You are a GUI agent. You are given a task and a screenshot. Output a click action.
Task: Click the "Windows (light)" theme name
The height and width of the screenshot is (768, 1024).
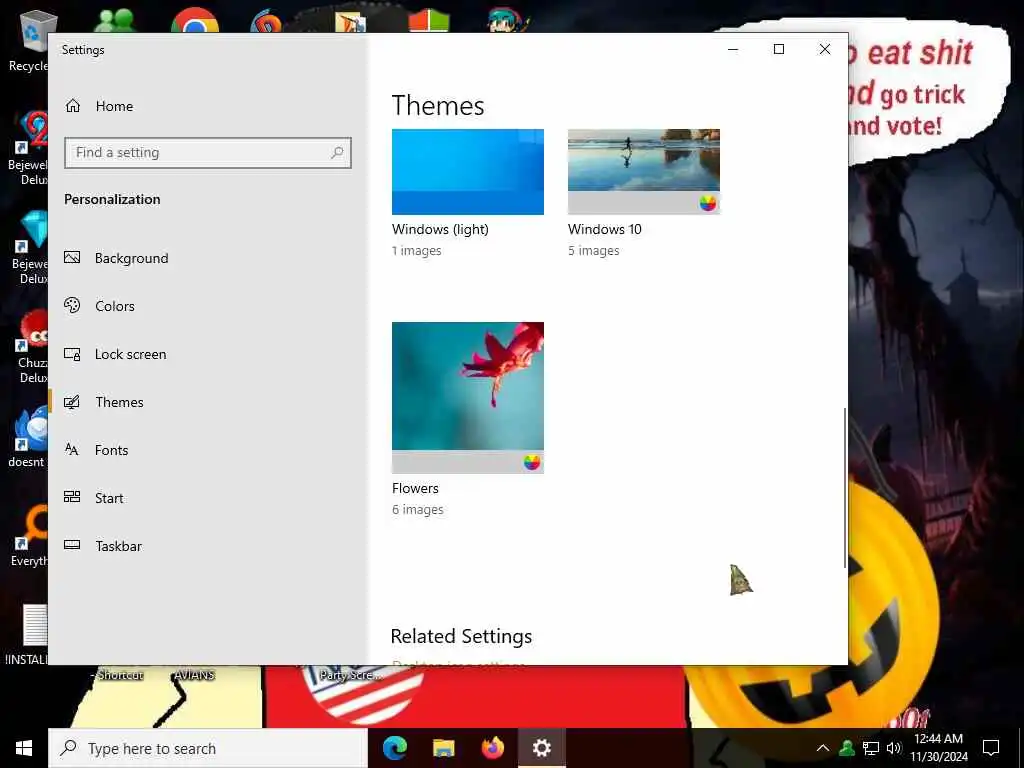(440, 229)
